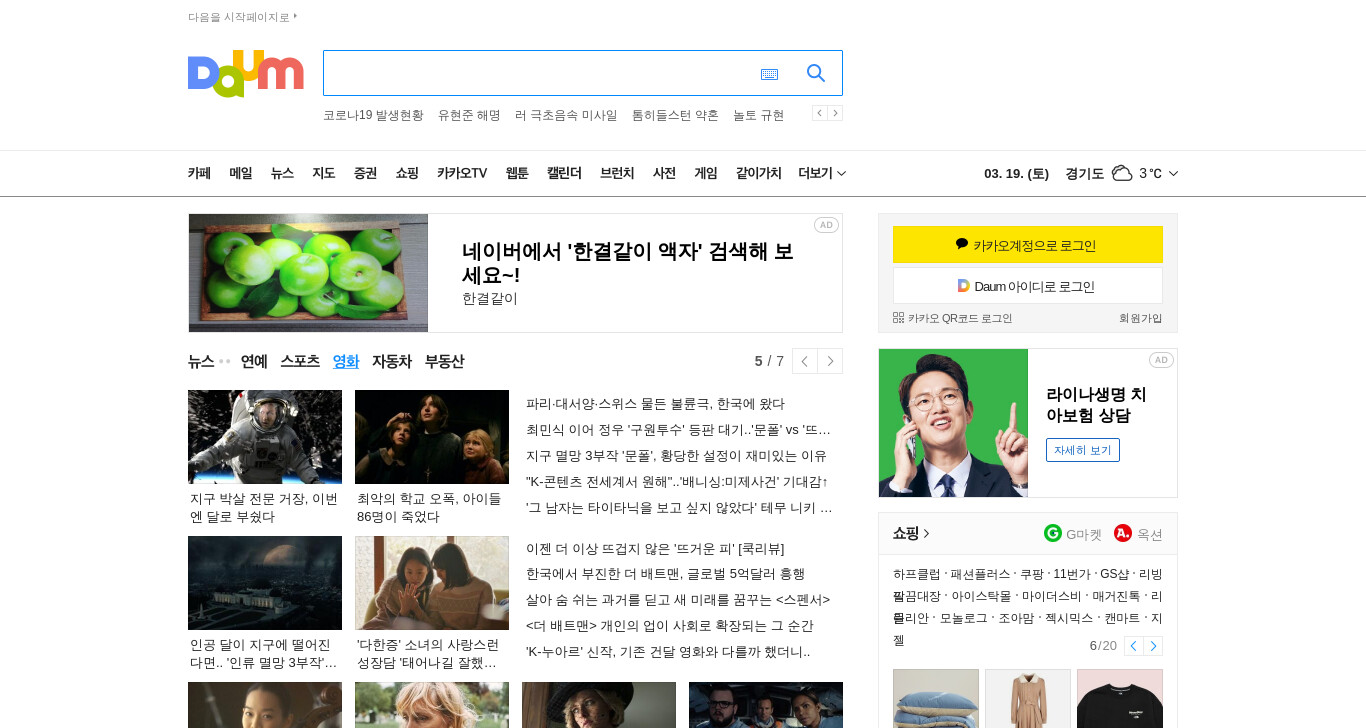Open 뉴스 in the service menu
Viewport: 1366px width, 728px height.
pyautogui.click(x=282, y=173)
